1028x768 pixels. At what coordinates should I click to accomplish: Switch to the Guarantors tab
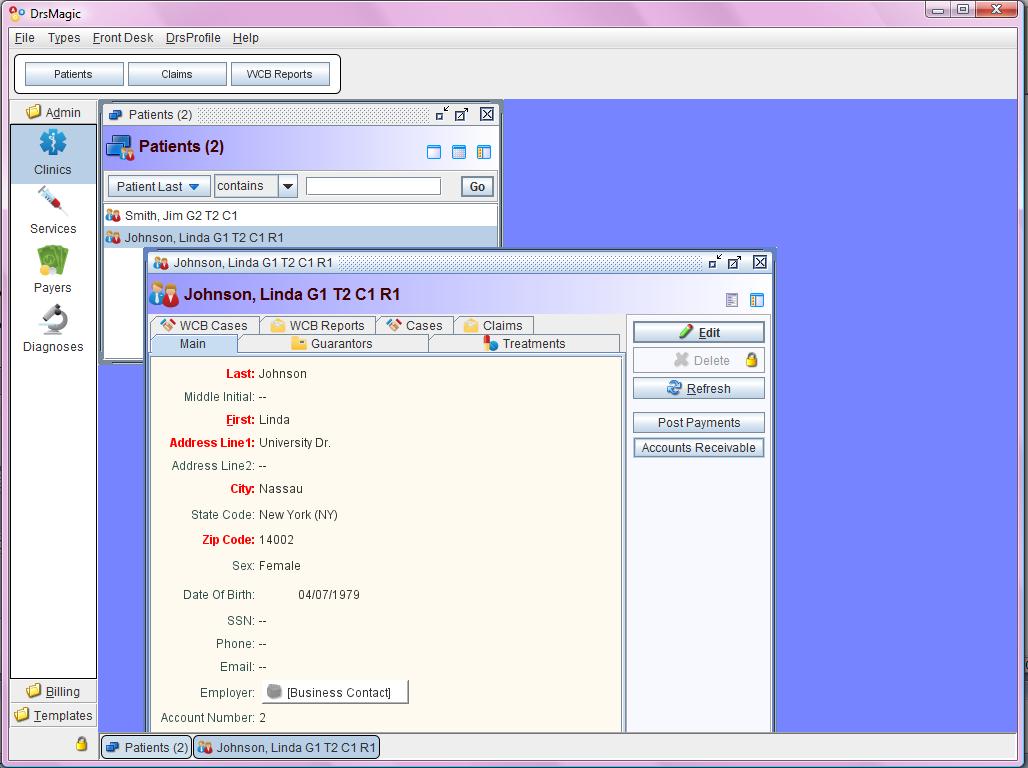tap(332, 344)
